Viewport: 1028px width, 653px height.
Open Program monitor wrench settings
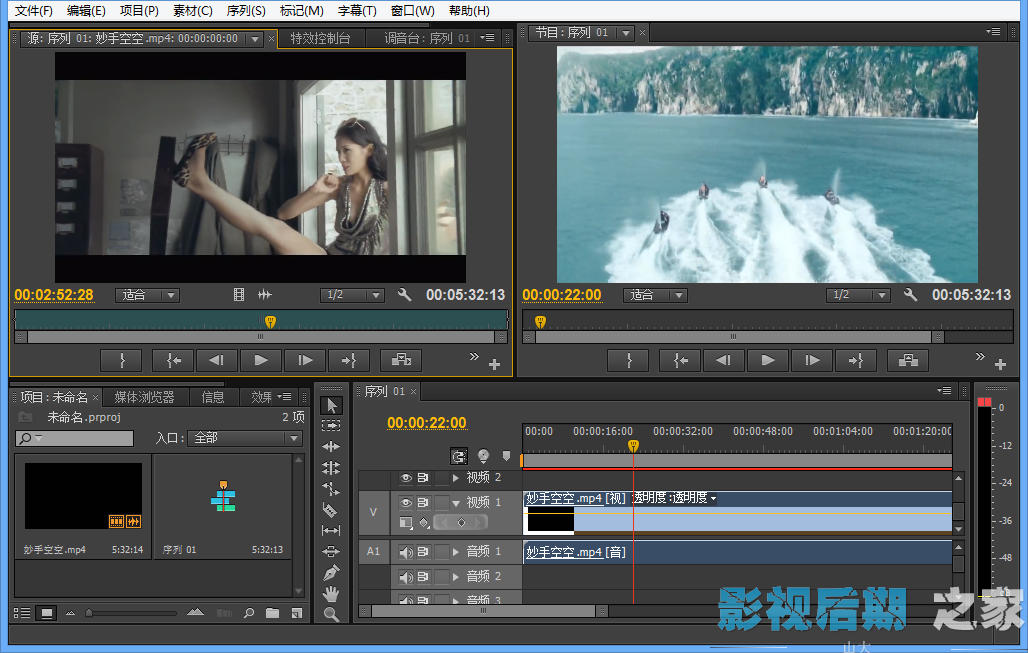tap(910, 295)
